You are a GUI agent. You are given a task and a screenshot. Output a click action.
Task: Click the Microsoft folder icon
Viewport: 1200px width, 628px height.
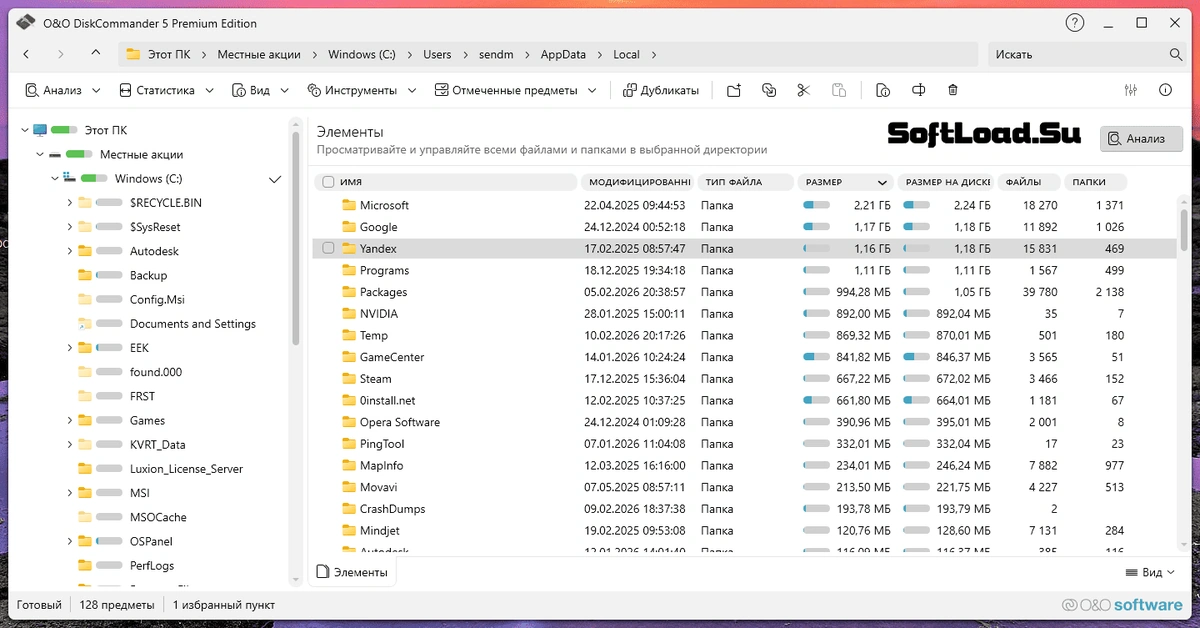pos(349,205)
